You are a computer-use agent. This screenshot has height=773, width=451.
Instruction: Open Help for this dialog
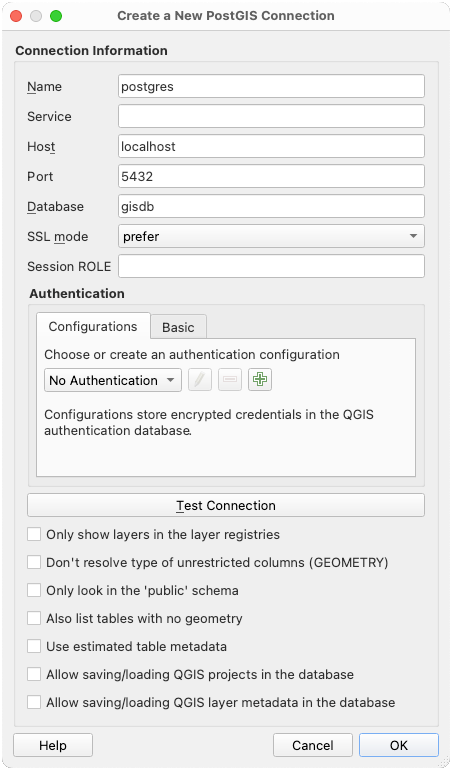click(x=53, y=745)
